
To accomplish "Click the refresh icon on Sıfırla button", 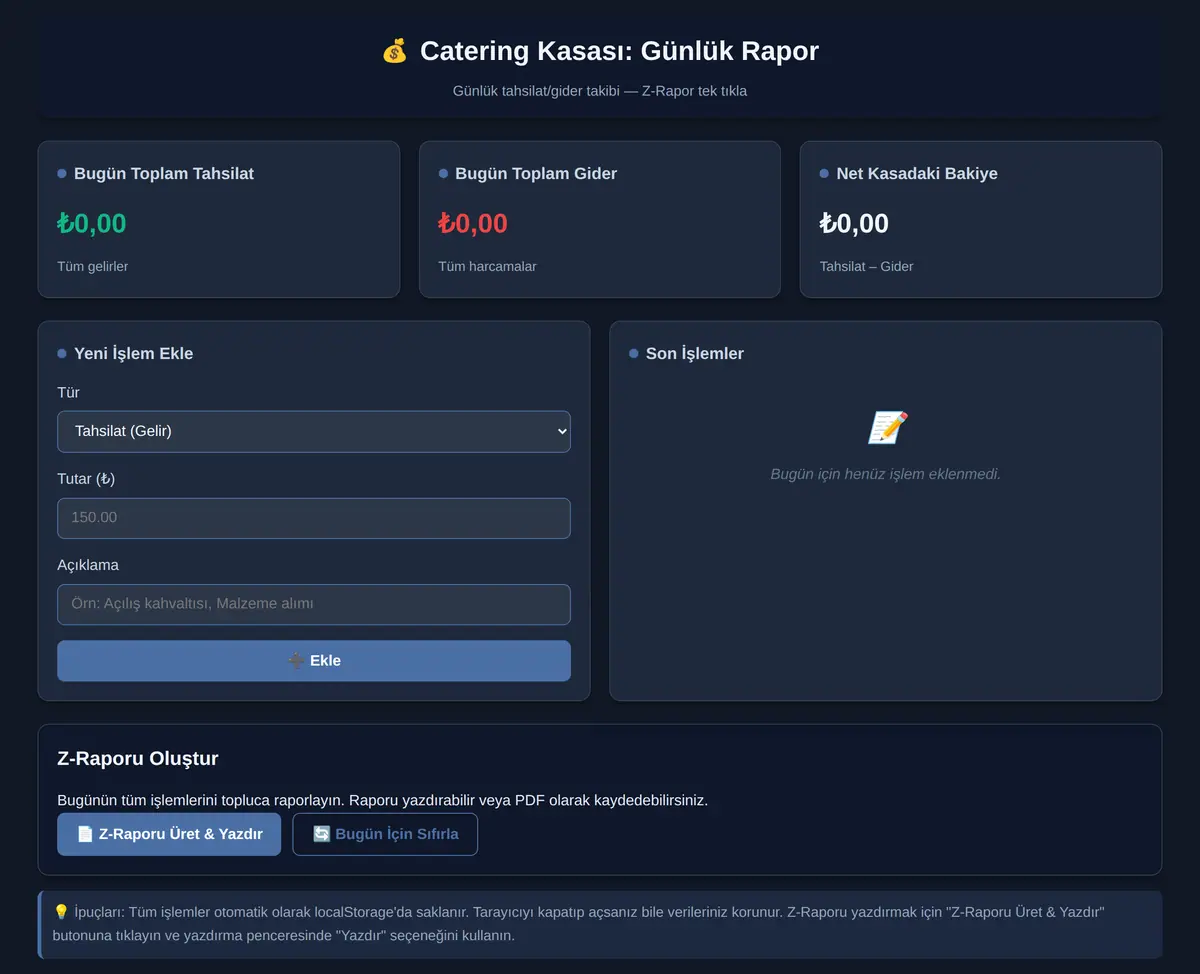I will (322, 834).
